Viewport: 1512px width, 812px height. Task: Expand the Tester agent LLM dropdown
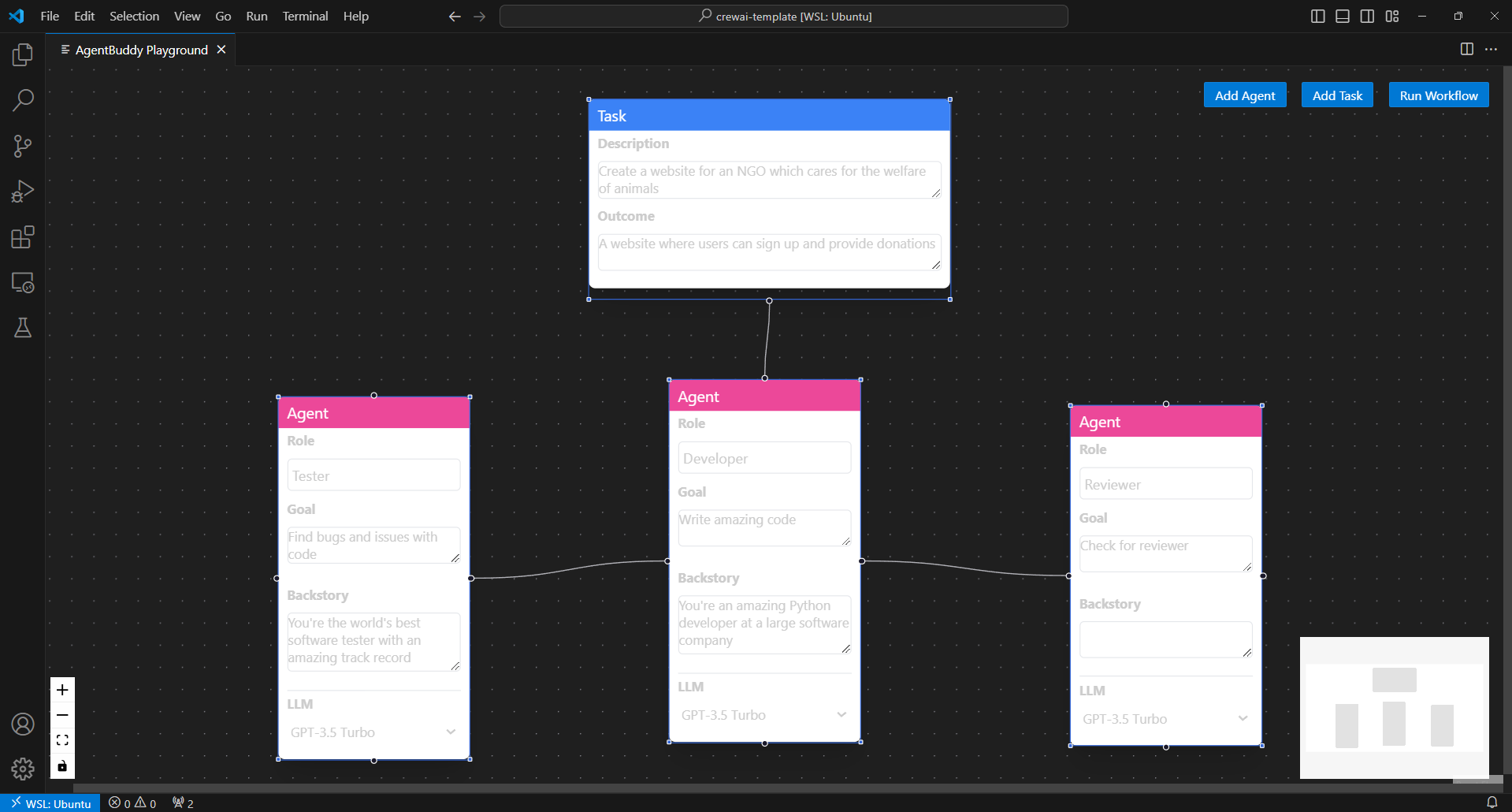point(373,732)
